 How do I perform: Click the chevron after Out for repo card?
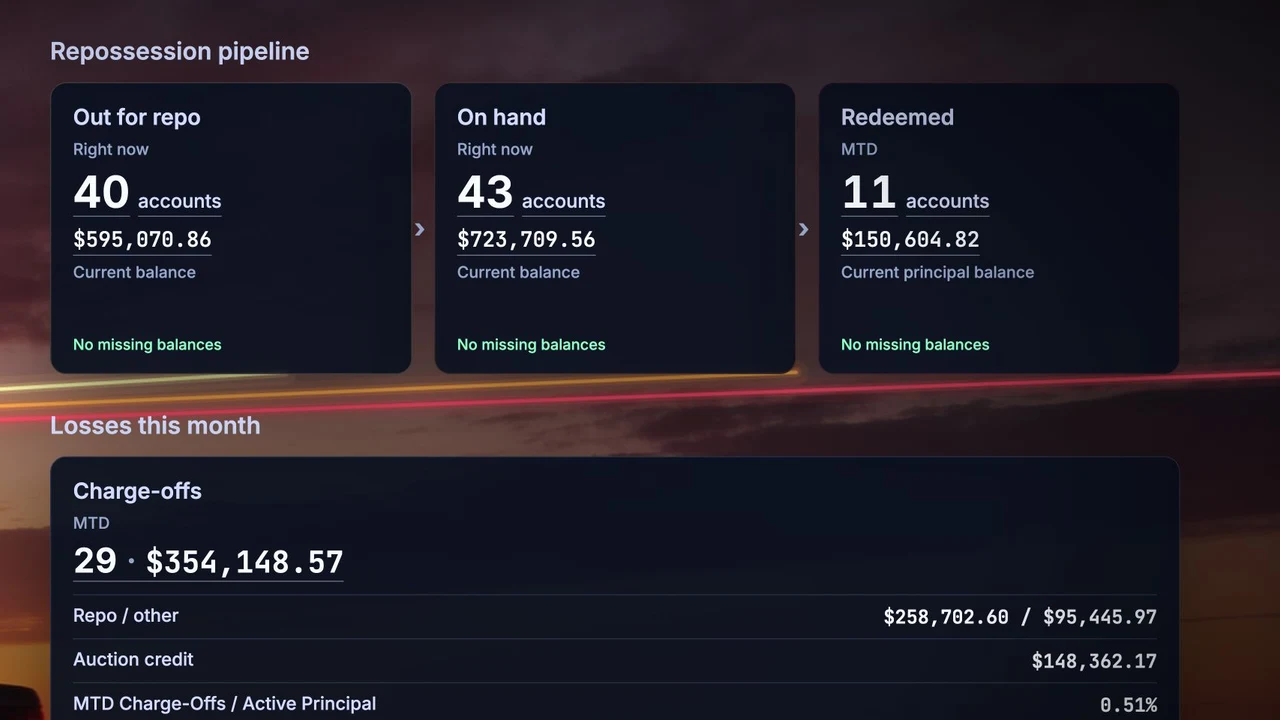point(420,230)
